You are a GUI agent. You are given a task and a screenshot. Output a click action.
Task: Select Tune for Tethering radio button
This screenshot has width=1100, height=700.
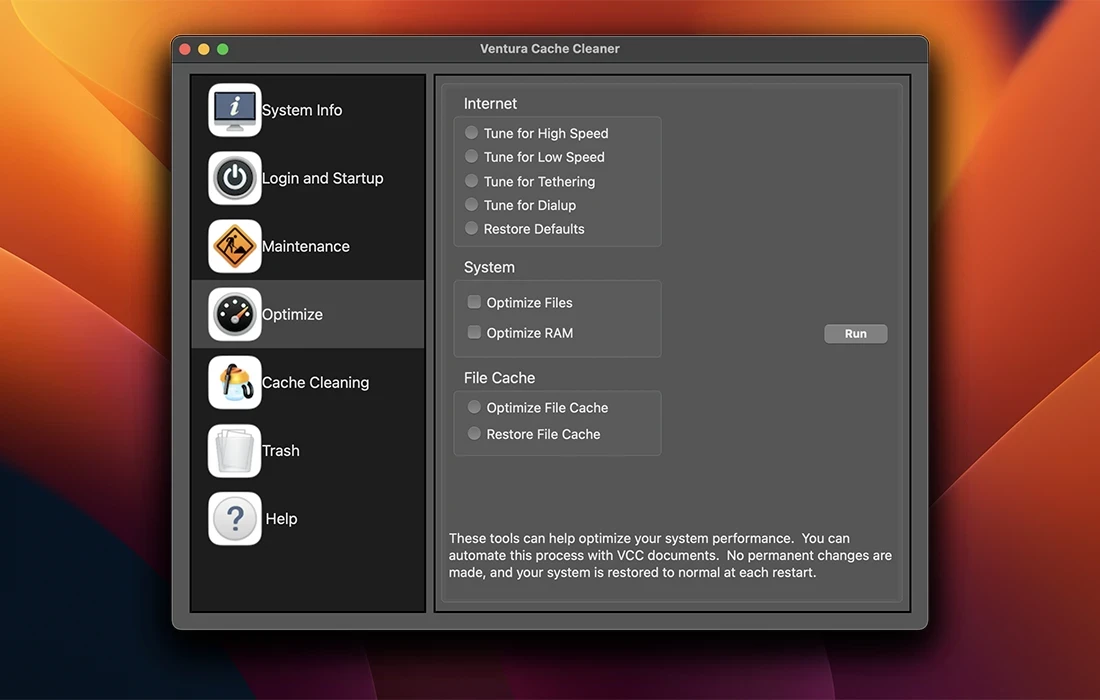[x=472, y=181]
